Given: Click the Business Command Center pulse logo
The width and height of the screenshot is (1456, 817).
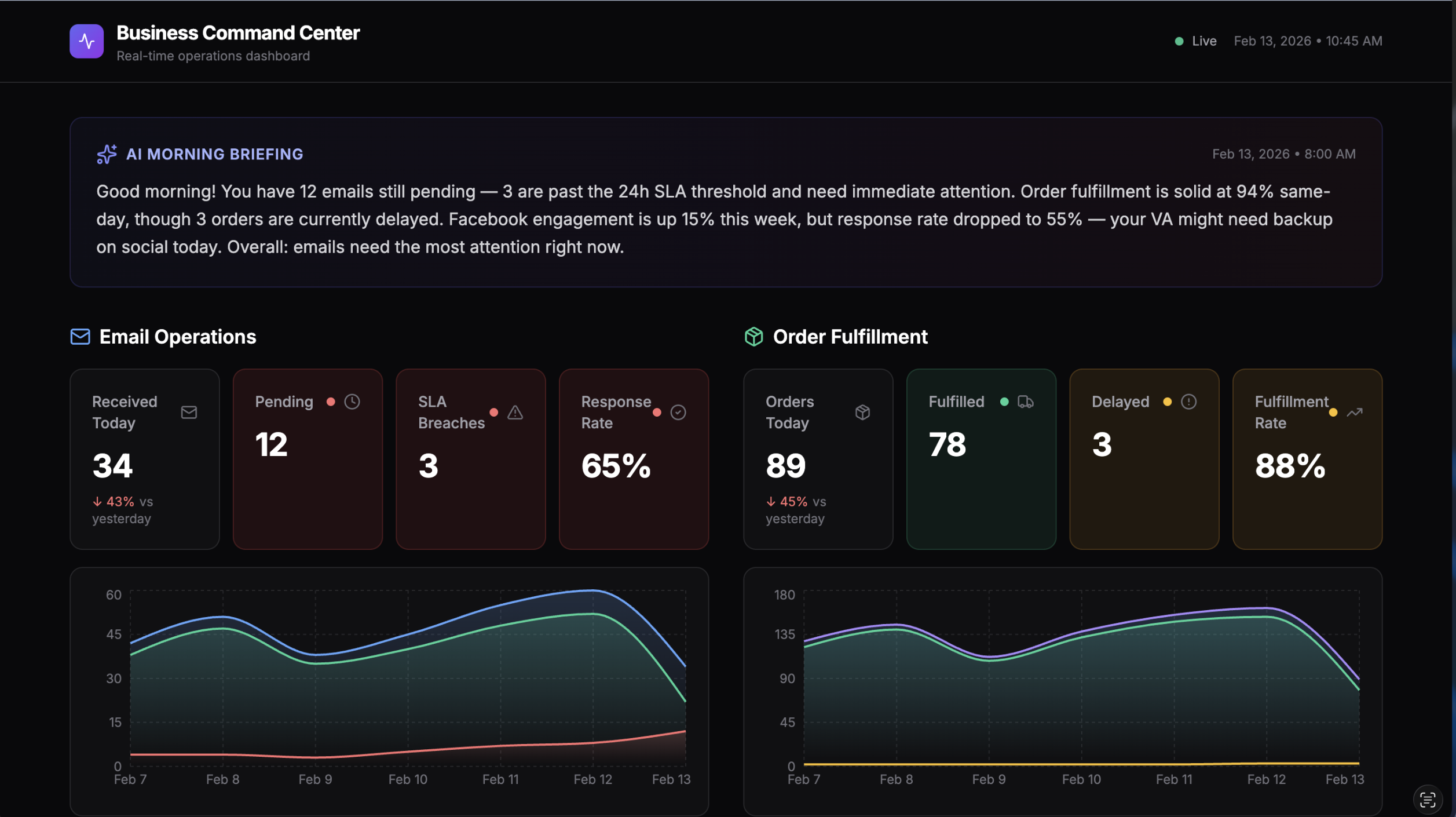Looking at the screenshot, I should [x=86, y=41].
